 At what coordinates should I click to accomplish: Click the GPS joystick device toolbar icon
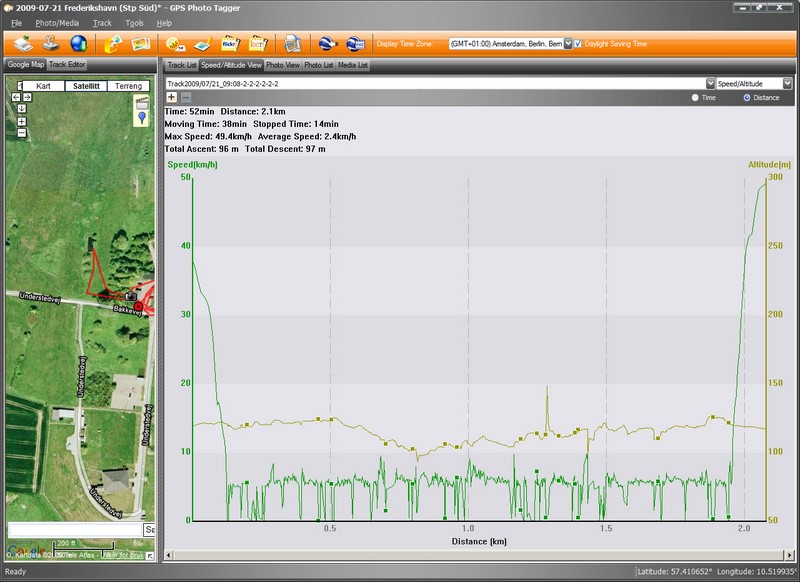[x=50, y=44]
